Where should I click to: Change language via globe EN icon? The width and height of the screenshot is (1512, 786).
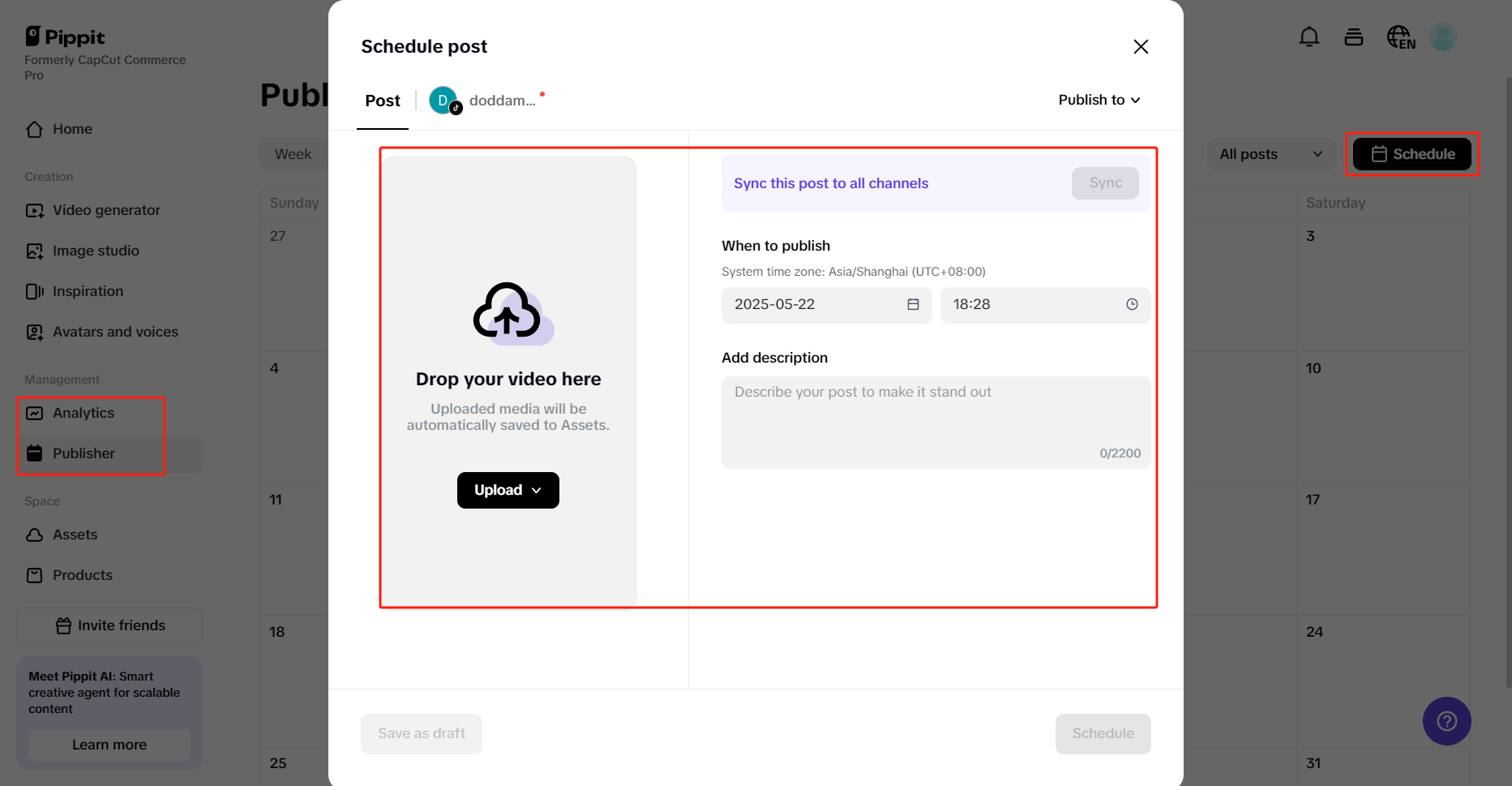click(x=1401, y=37)
